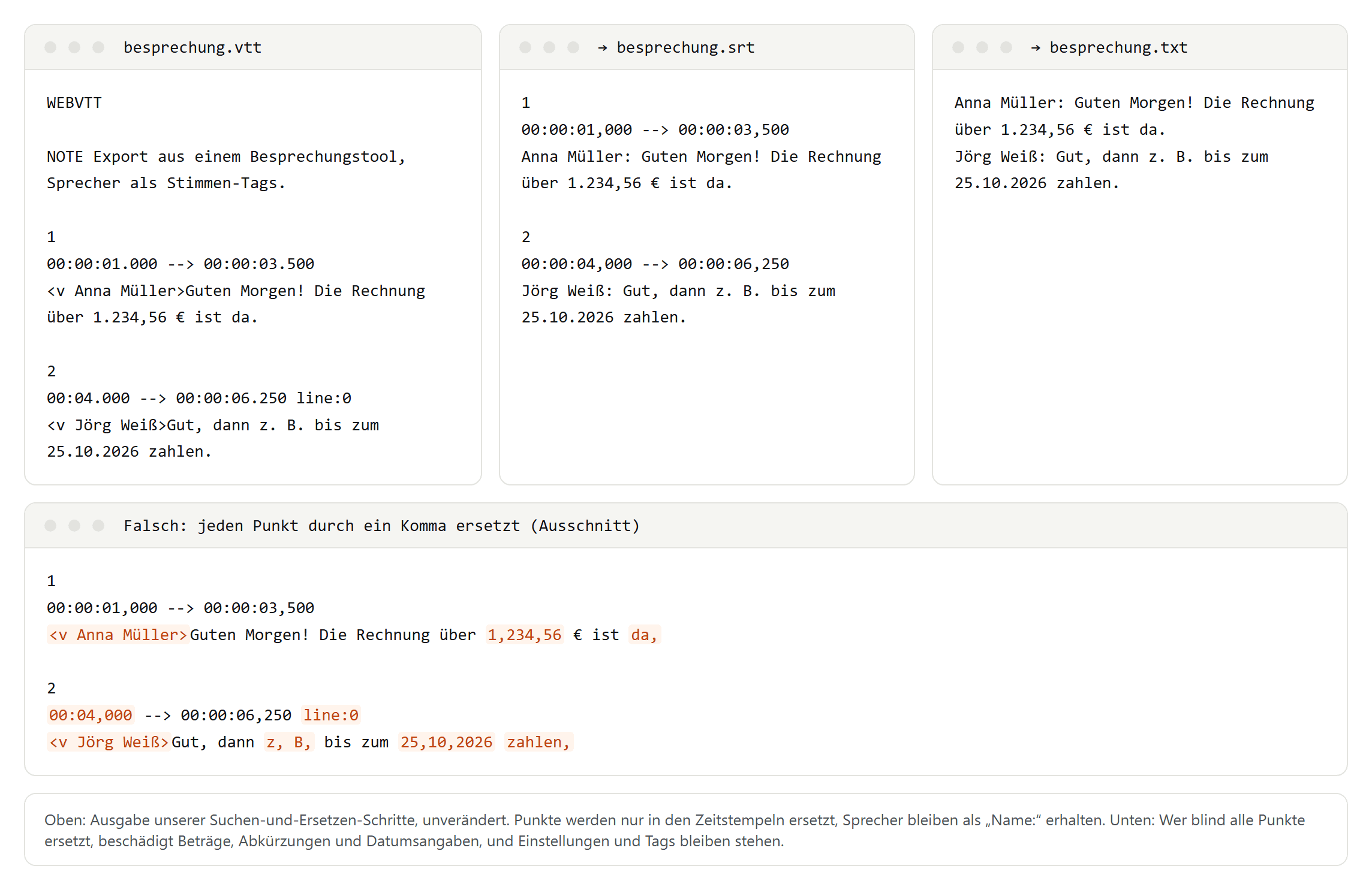The height and width of the screenshot is (890, 1372).
Task: Click the caption starting 'Oben: Ausgabe unserer Suchen-und-Ersetzen-Schritte'
Action: (675, 830)
